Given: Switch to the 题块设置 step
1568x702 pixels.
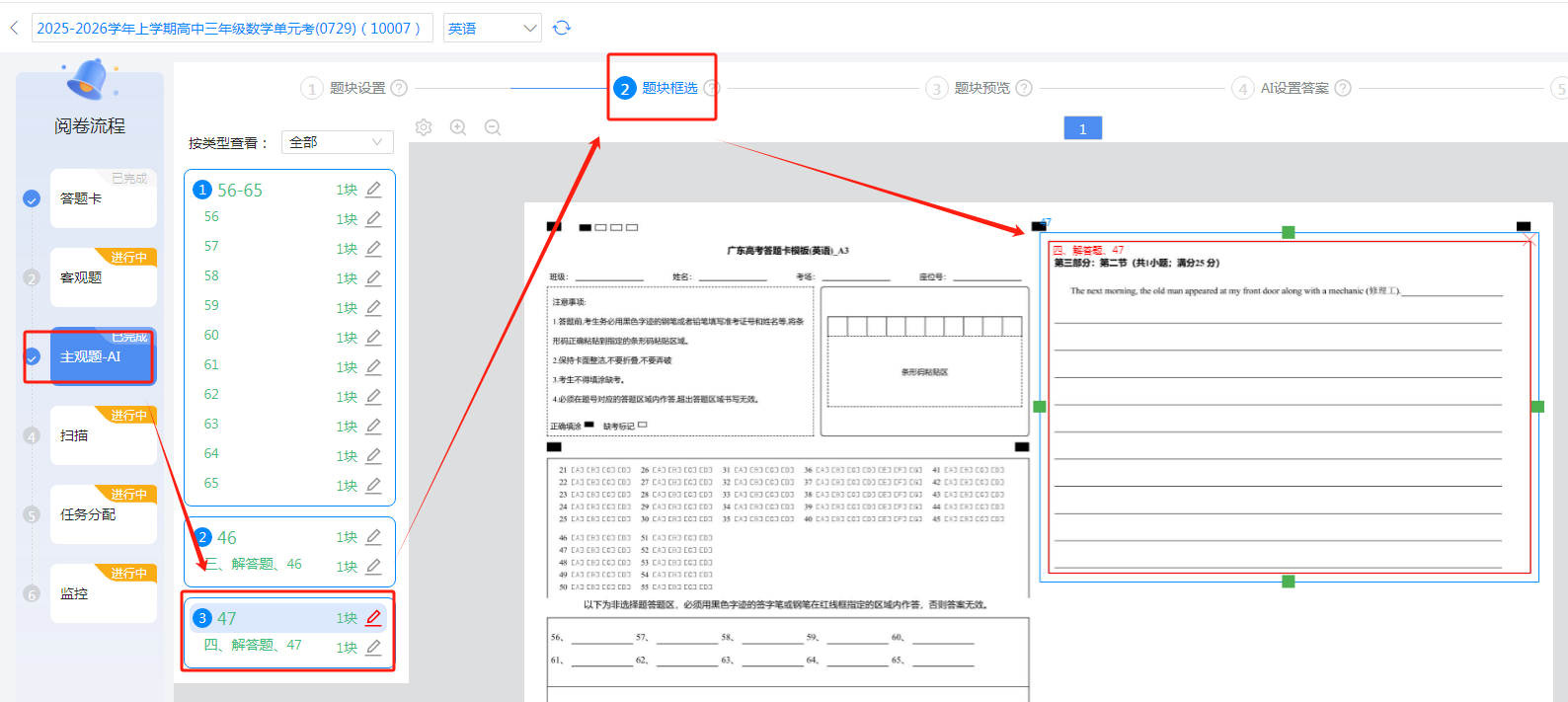Looking at the screenshot, I should [356, 88].
